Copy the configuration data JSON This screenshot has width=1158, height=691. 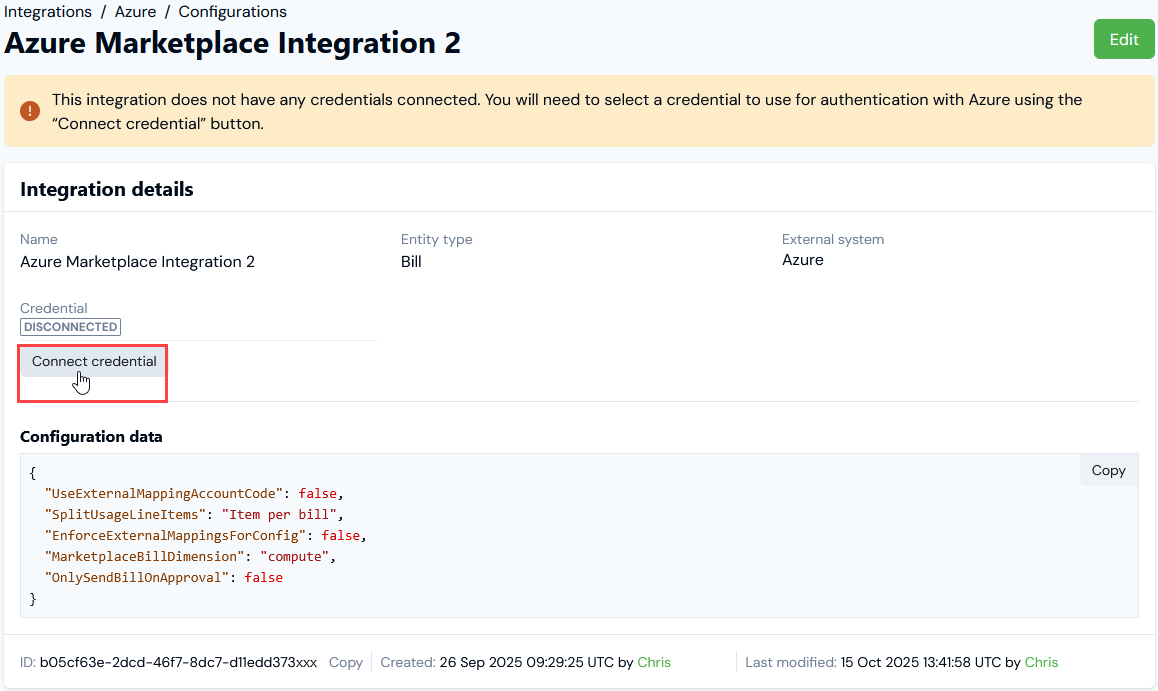1109,470
